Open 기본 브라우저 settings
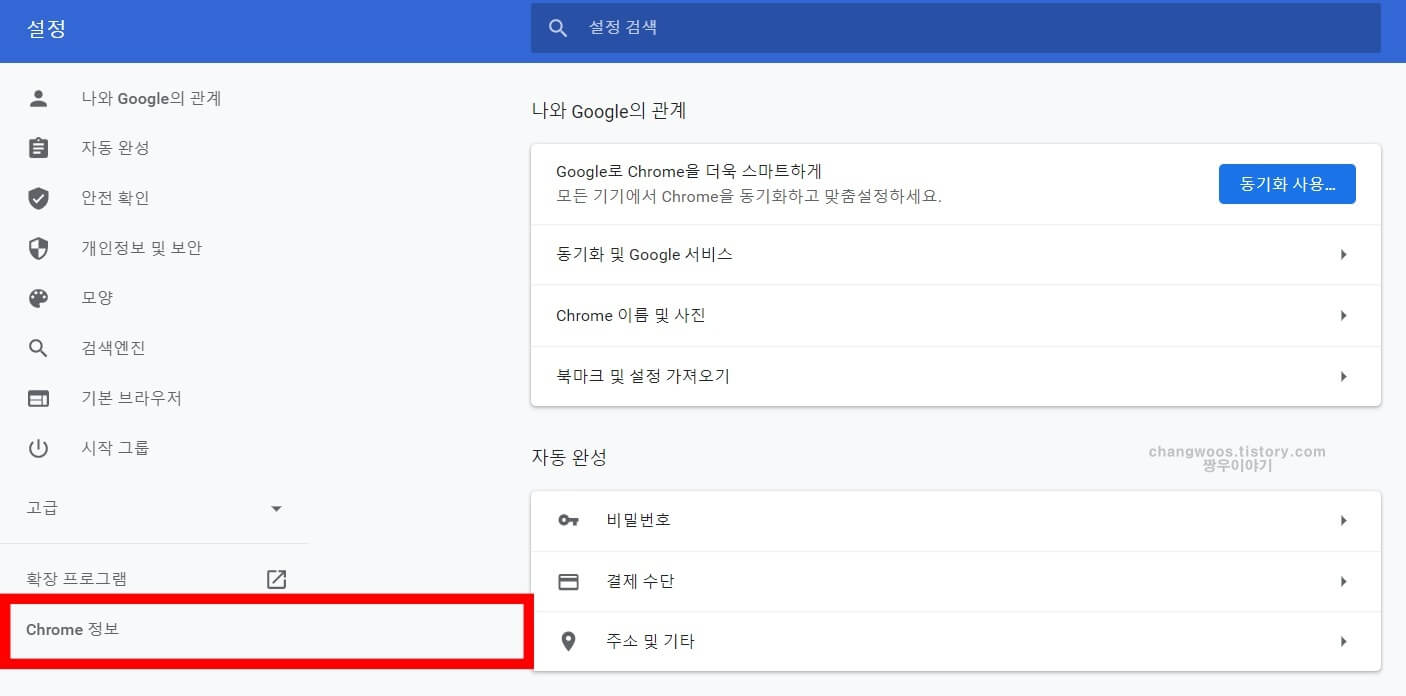 (131, 398)
